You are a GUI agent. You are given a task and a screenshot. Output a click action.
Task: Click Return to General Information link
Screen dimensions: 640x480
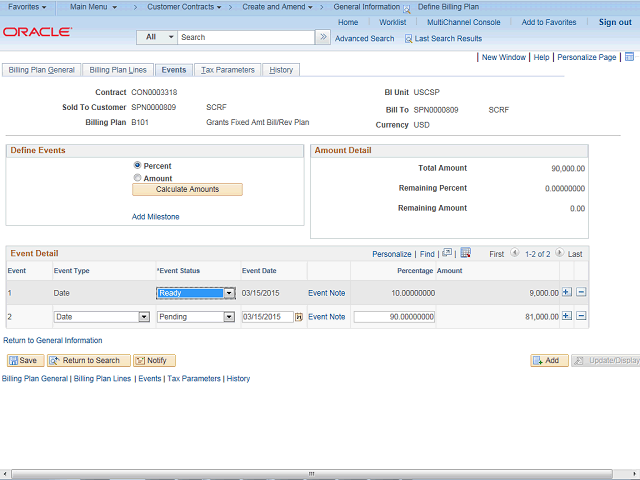[53, 340]
